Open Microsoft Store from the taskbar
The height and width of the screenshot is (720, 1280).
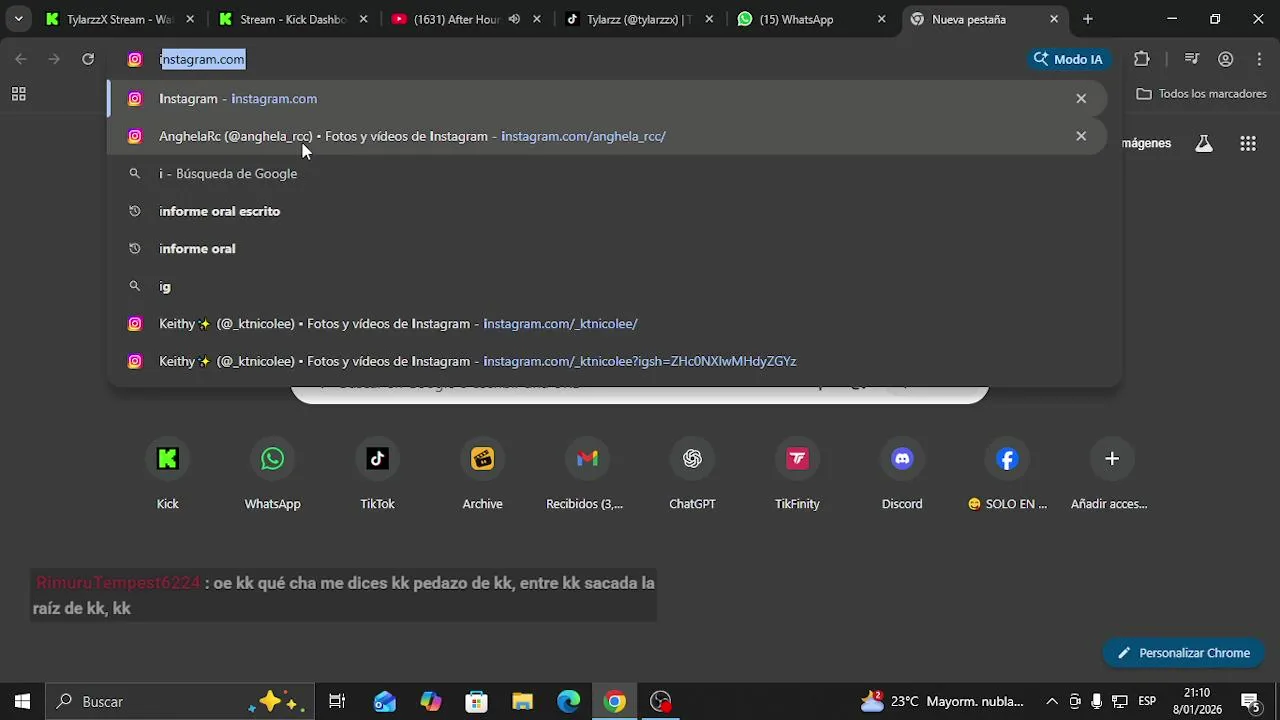[x=476, y=702]
